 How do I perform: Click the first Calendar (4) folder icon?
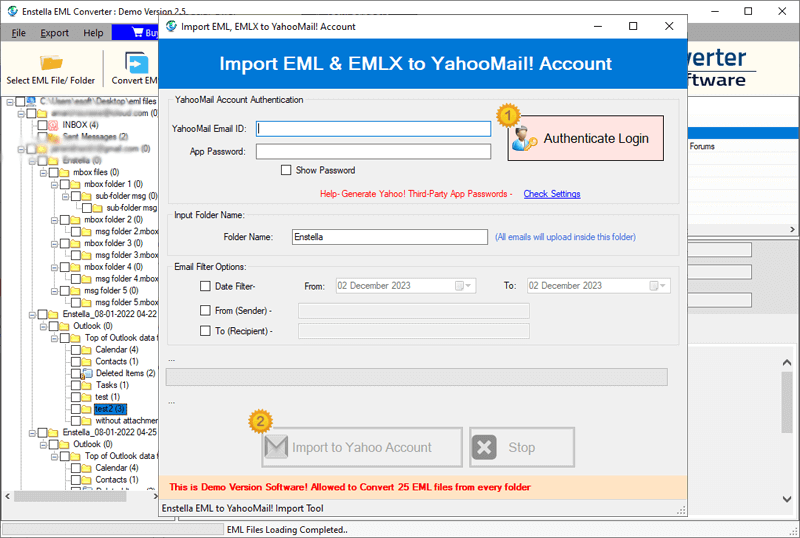point(87,350)
